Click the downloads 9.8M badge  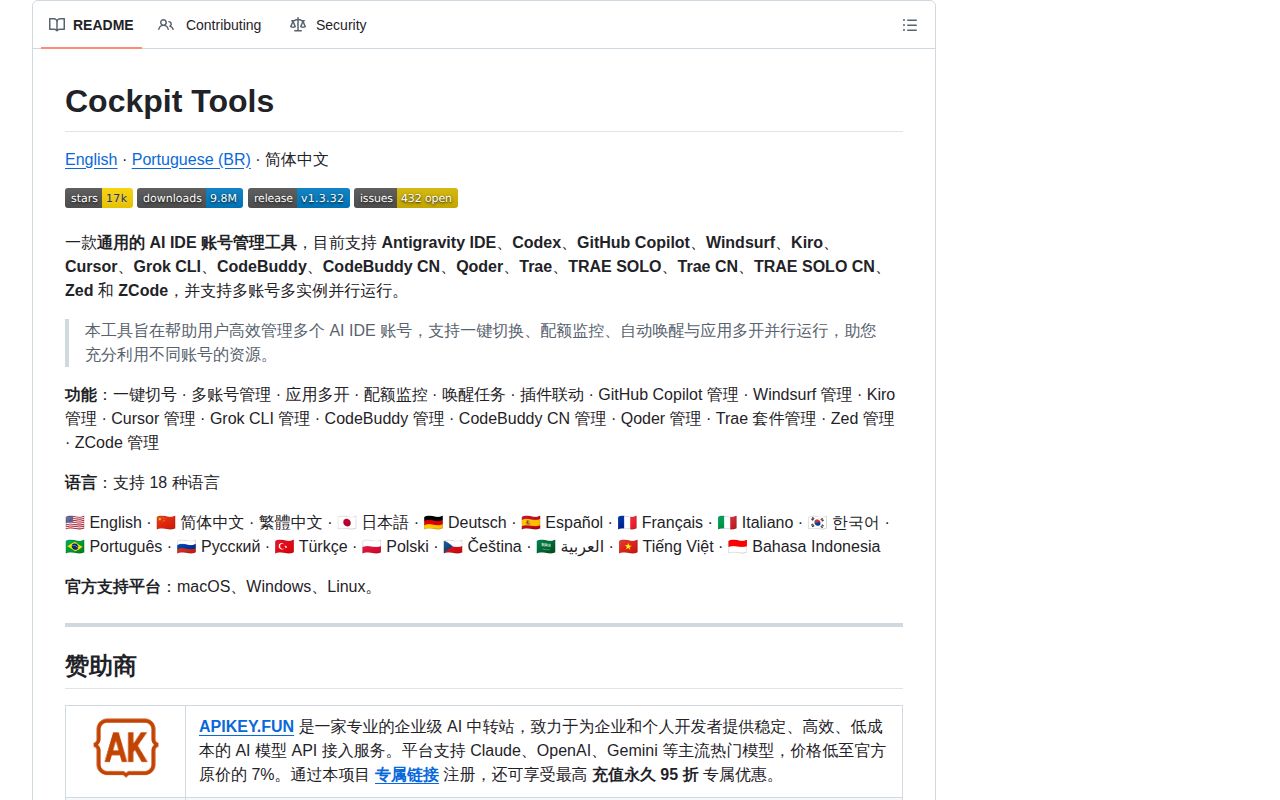click(x=190, y=198)
